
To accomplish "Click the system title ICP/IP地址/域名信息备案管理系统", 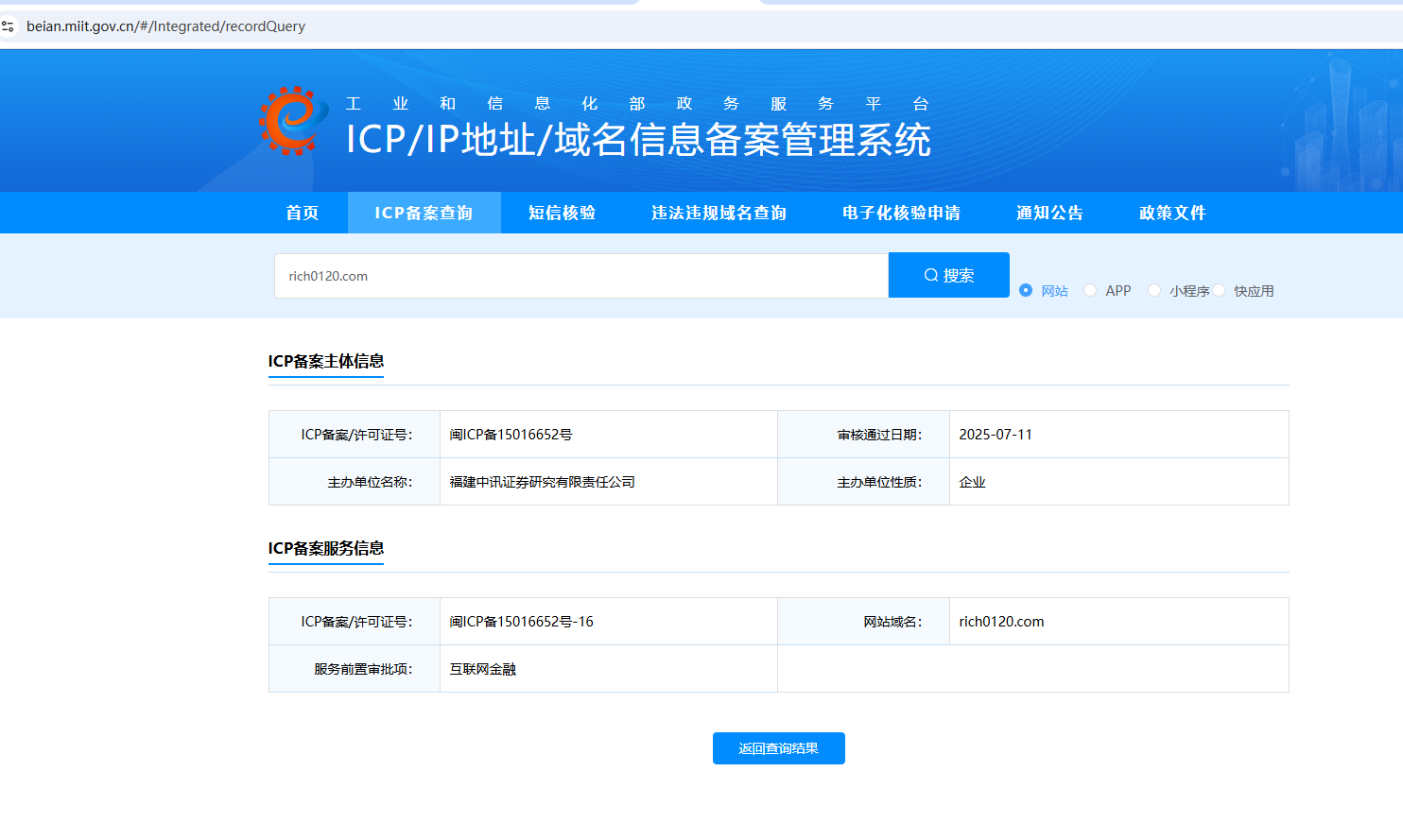I will point(638,140).
